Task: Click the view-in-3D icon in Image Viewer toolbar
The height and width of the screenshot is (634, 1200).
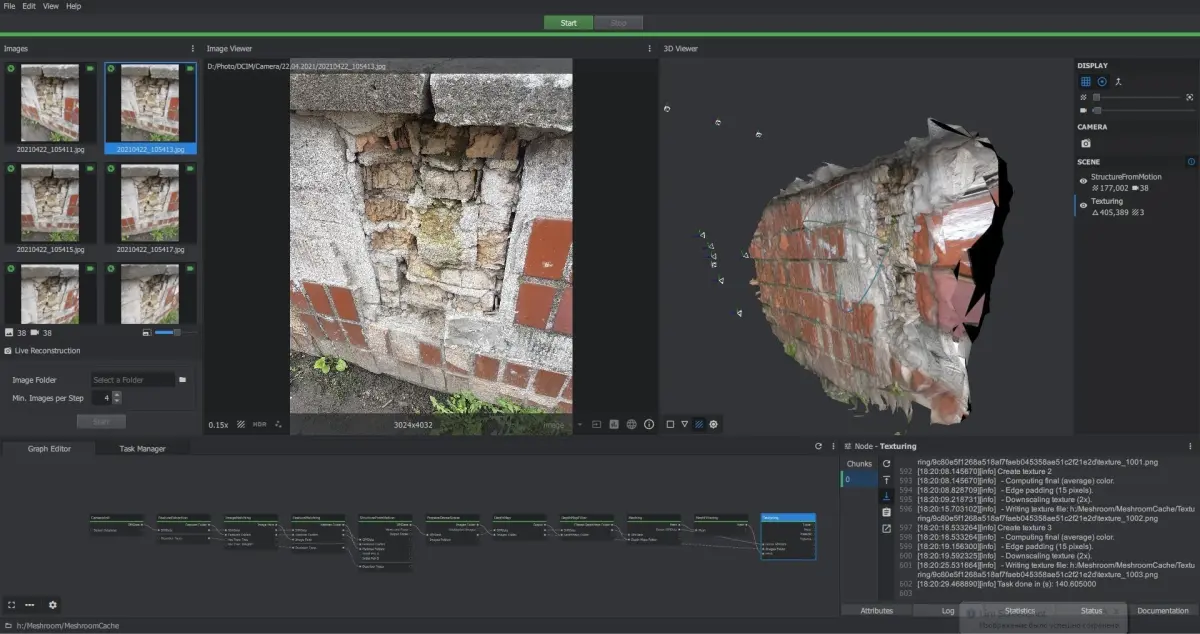Action: 597,424
